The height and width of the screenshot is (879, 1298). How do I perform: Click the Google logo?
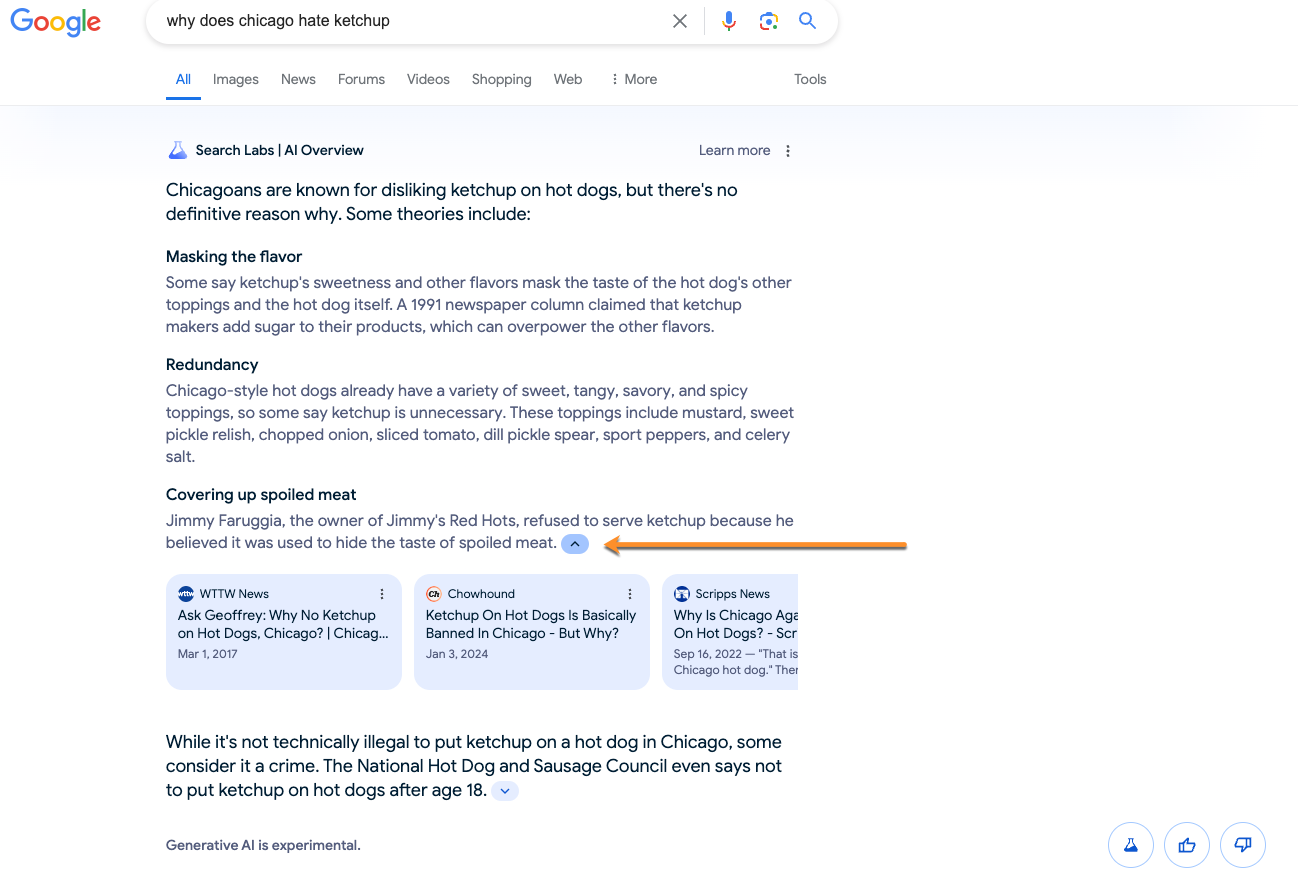(56, 22)
